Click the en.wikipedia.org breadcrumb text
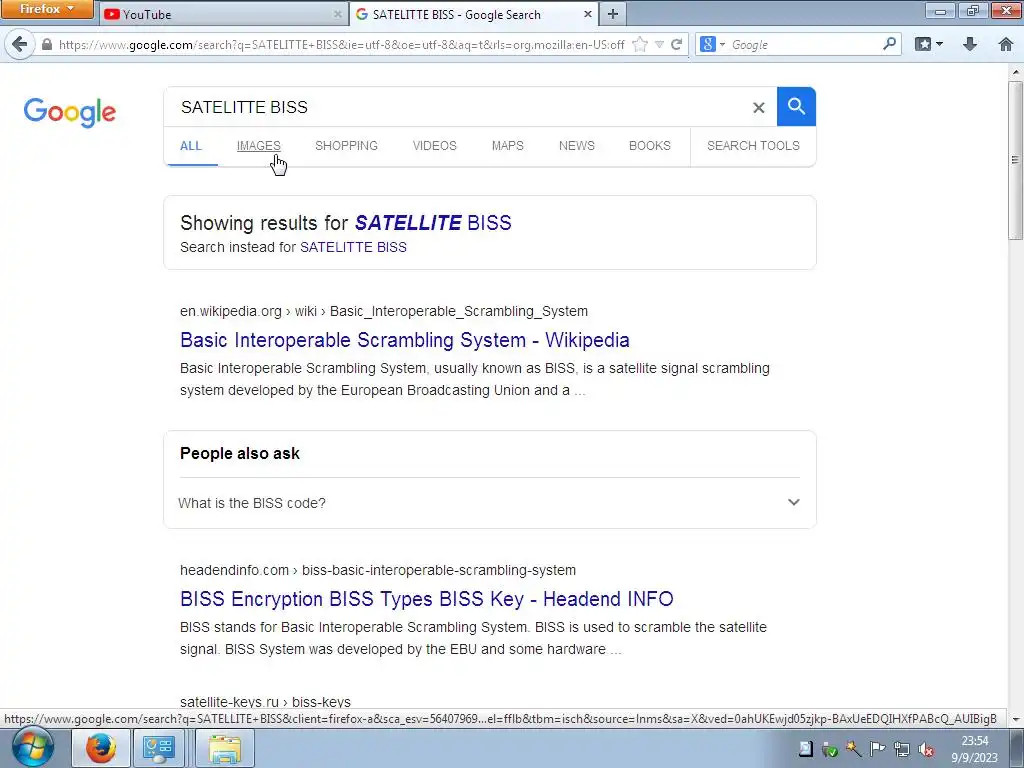Viewport: 1024px width, 768px height. pyautogui.click(x=231, y=312)
